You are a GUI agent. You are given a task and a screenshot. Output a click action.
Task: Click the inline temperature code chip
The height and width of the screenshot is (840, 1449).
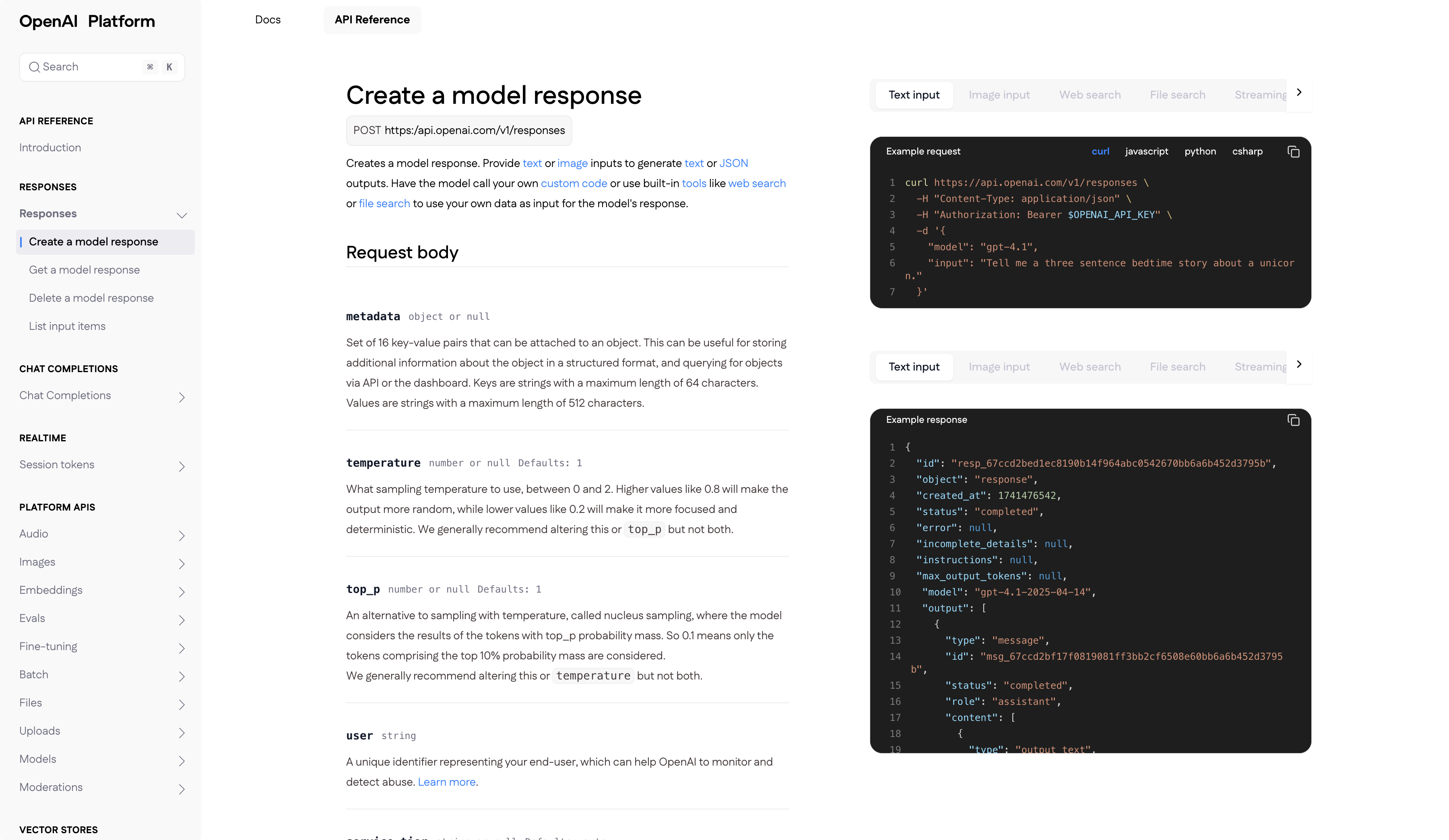pyautogui.click(x=593, y=676)
